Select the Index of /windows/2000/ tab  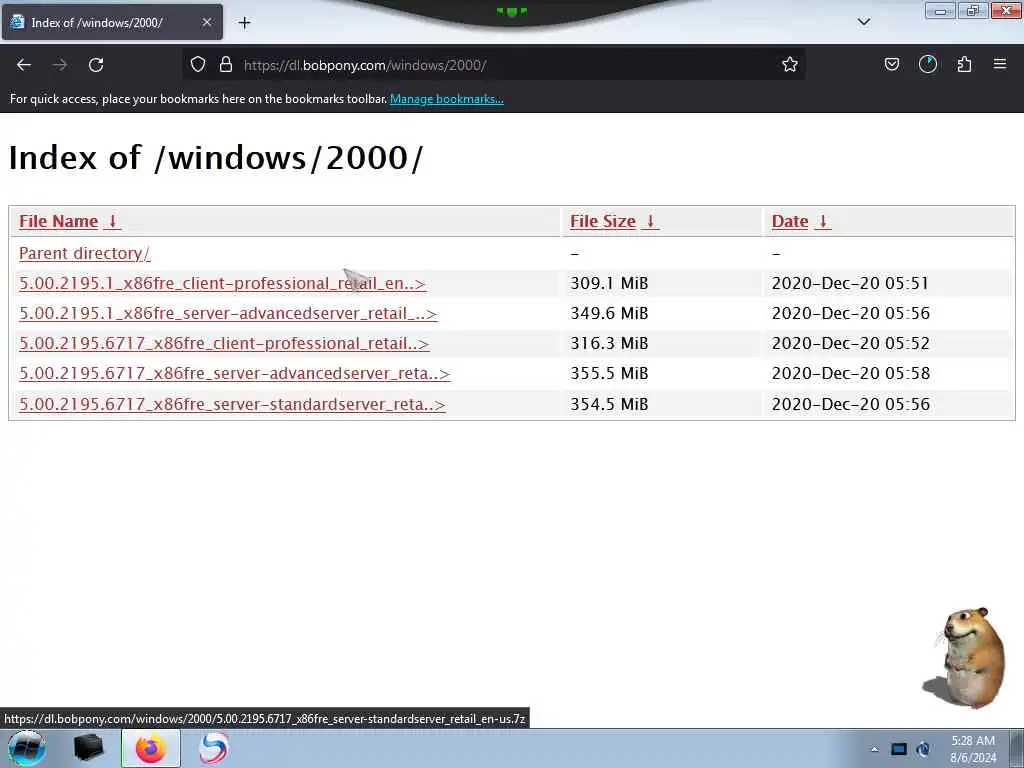click(x=112, y=22)
